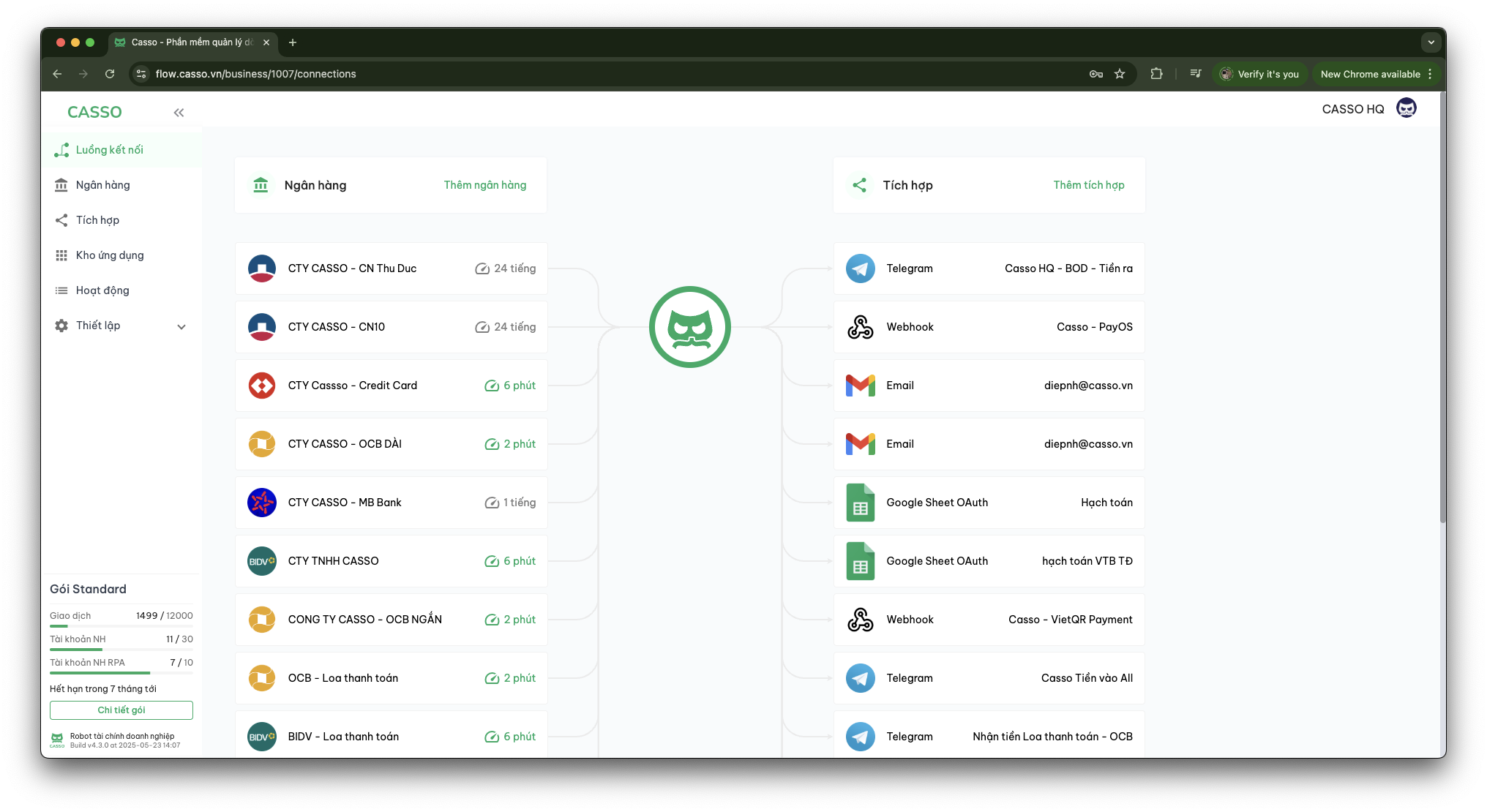
Task: Click the page vertical scrollbar
Action: (x=1442, y=307)
